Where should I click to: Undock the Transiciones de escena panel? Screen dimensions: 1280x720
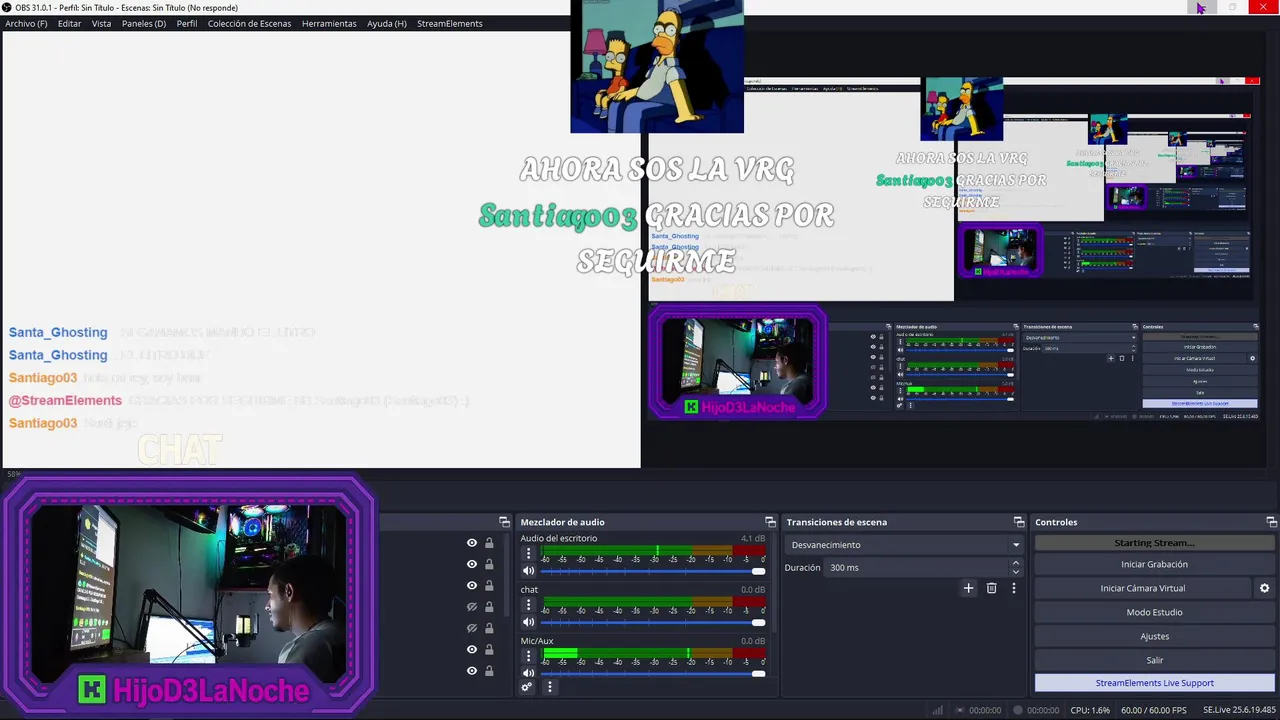pos(1019,522)
